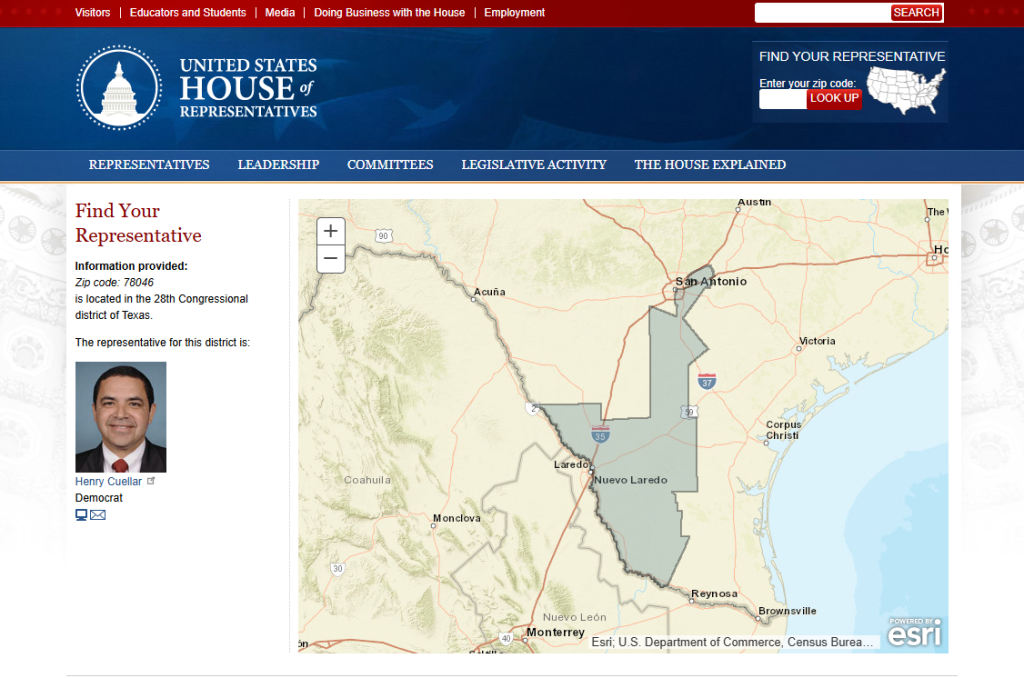1024x678 pixels.
Task: Open the Visitors link
Action: [x=93, y=12]
